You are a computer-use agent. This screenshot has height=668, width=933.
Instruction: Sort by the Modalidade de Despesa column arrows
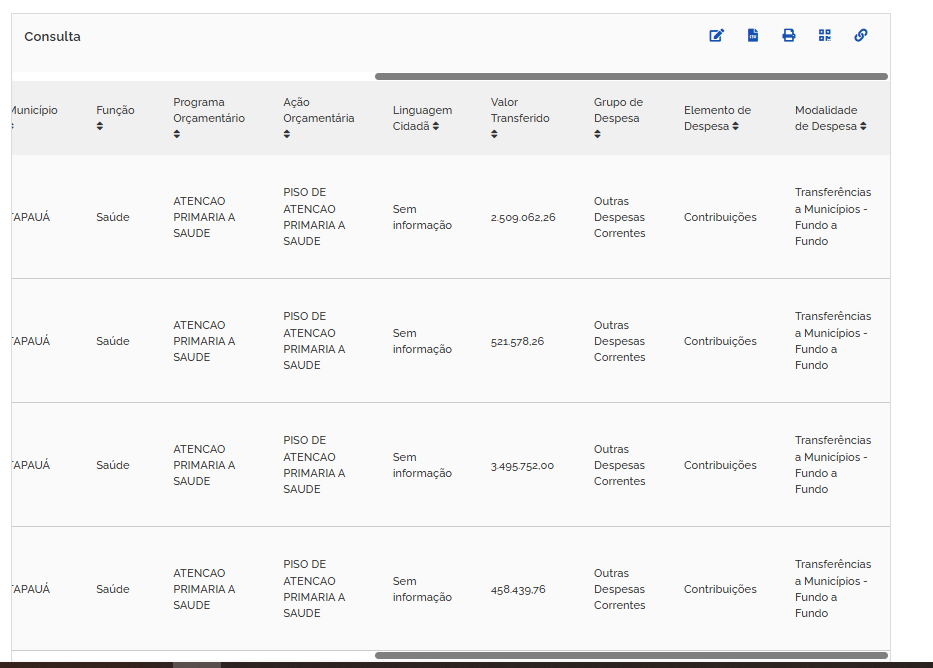coord(863,126)
